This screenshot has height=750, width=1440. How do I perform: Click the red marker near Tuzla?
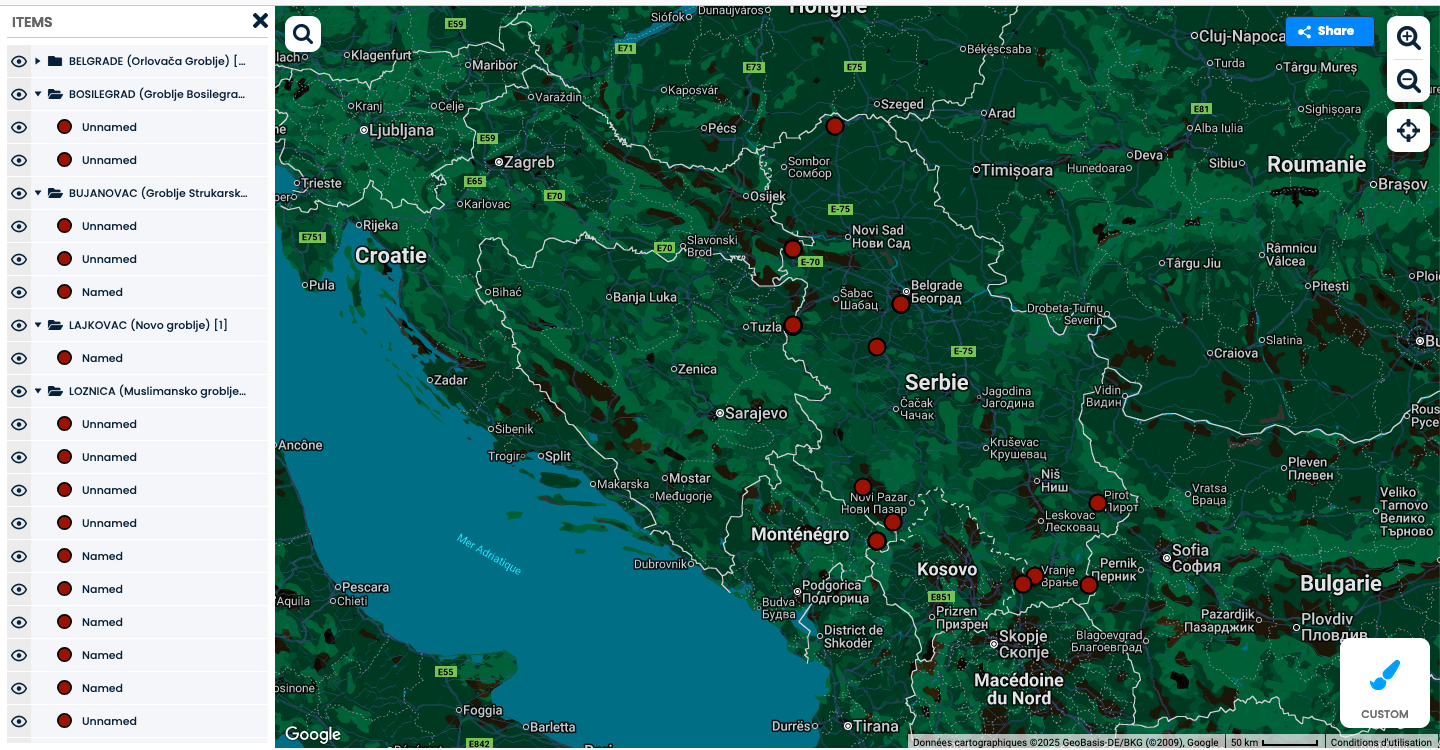tap(793, 325)
